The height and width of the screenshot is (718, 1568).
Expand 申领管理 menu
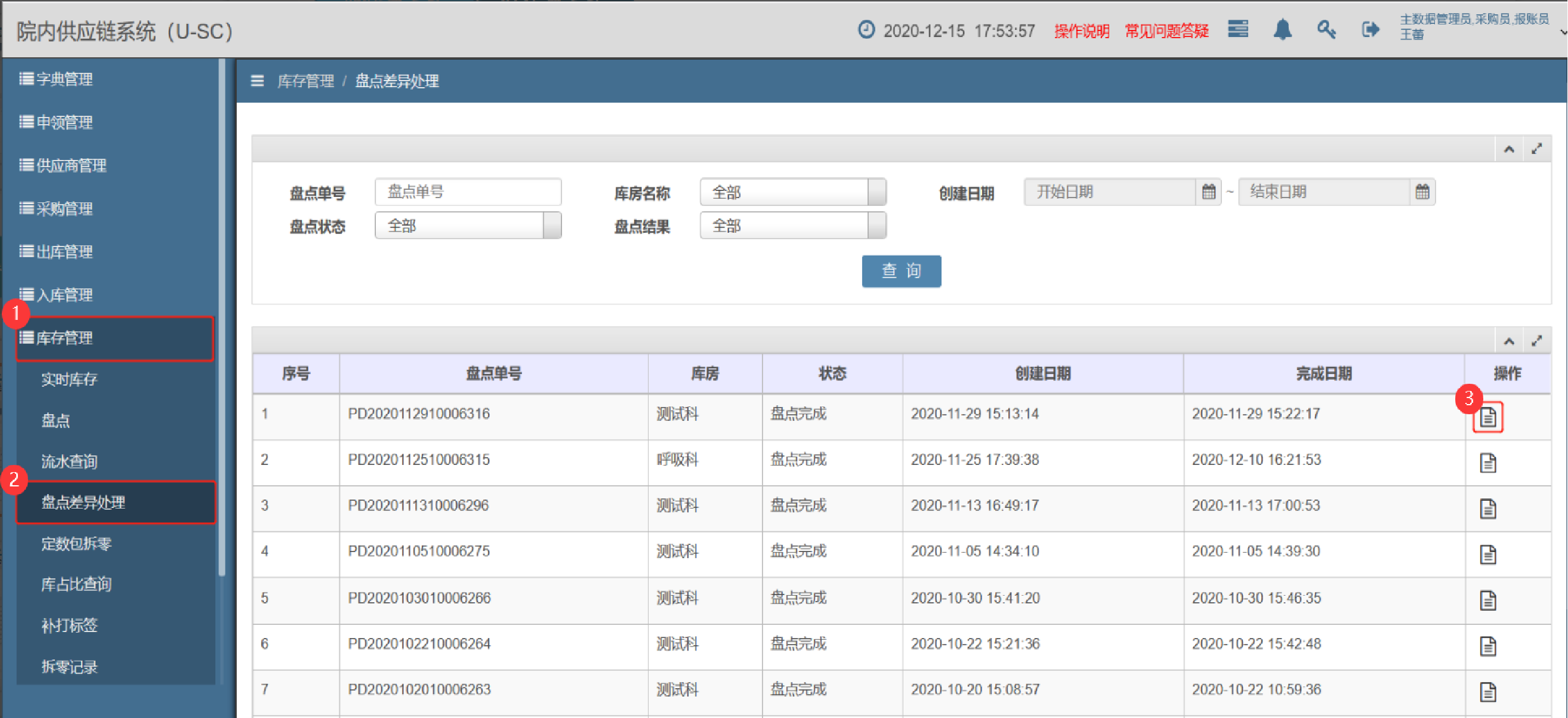pyautogui.click(x=57, y=122)
